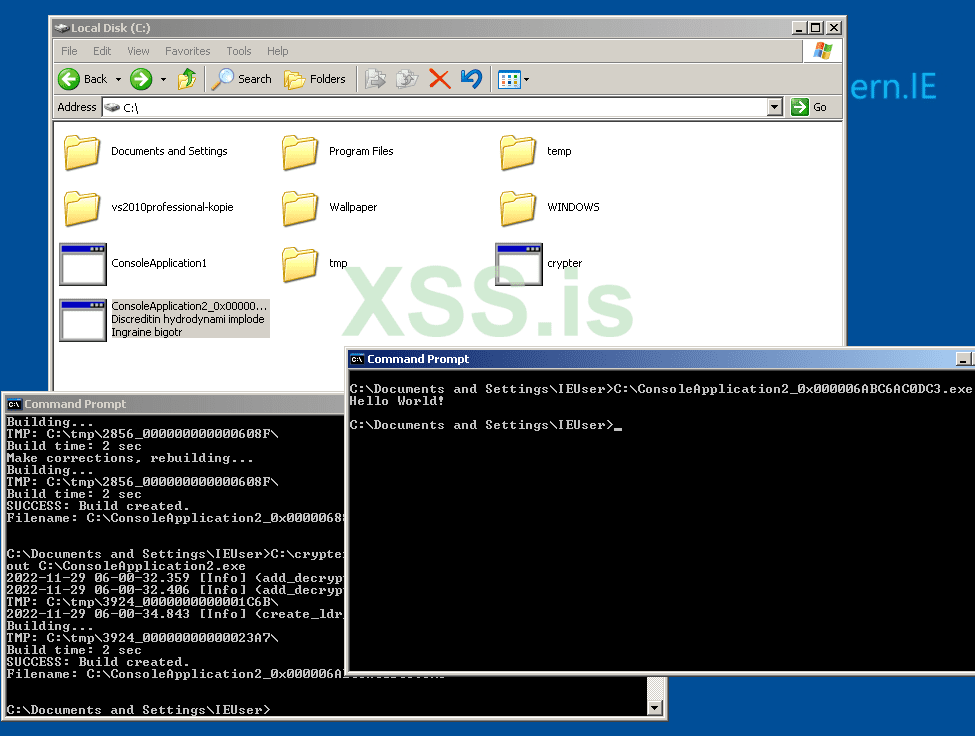Click the C:\ address input field

[435, 107]
